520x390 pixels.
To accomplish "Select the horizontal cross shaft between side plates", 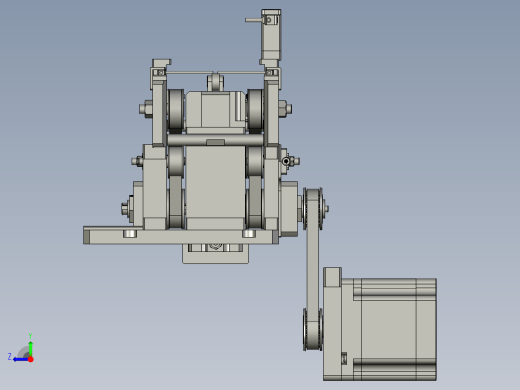I will coord(215,140).
